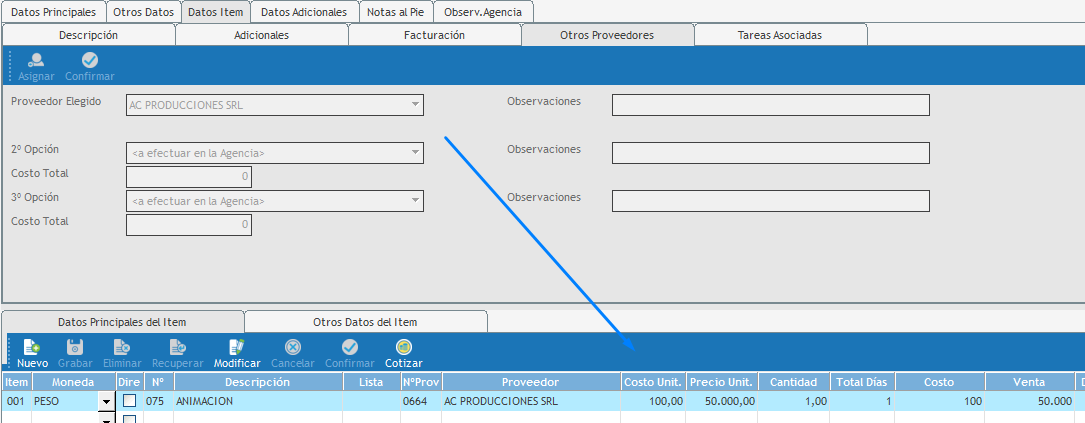Select the Otros Datos del Item tab

[365, 322]
